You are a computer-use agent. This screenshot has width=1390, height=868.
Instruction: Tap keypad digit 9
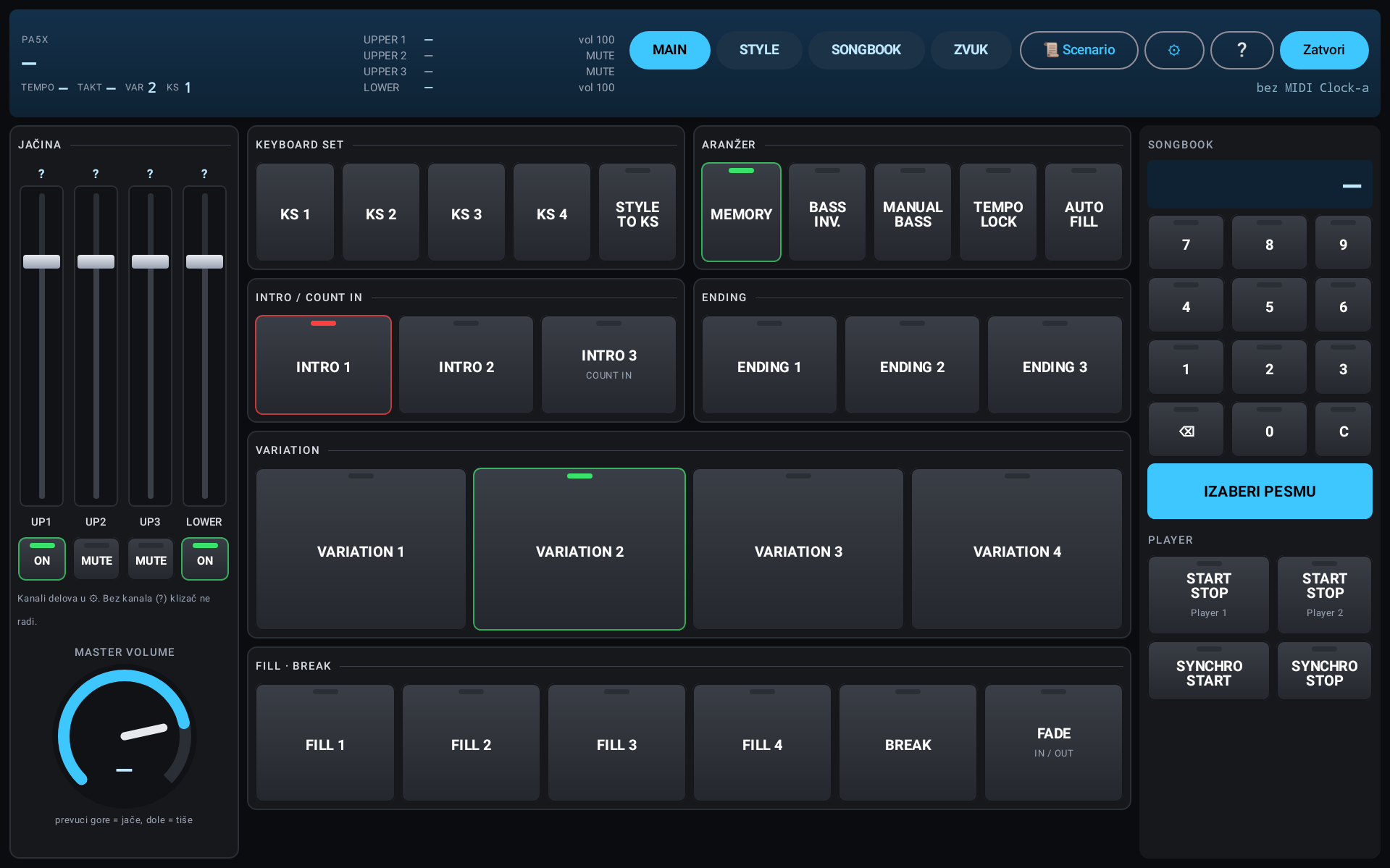pos(1343,243)
